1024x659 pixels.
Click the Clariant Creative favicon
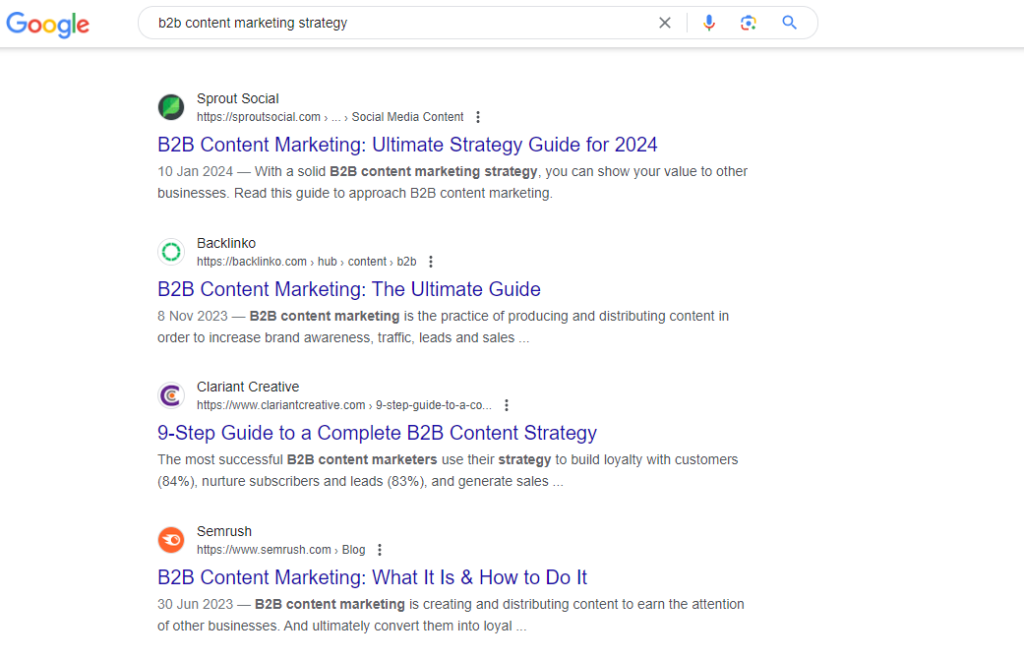pos(171,395)
